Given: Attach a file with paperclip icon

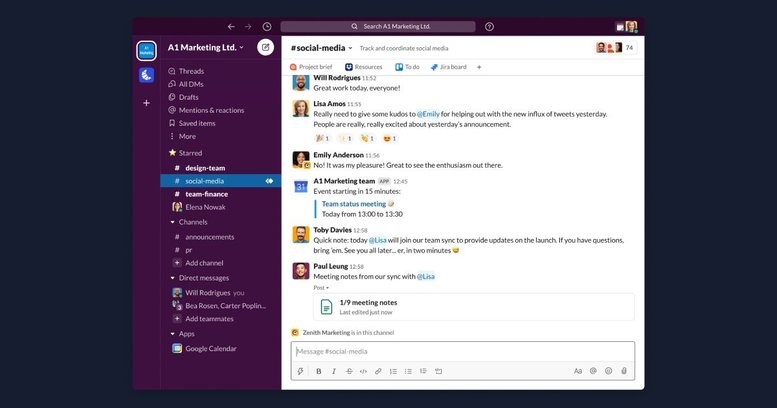Looking at the screenshot, I should tap(624, 371).
